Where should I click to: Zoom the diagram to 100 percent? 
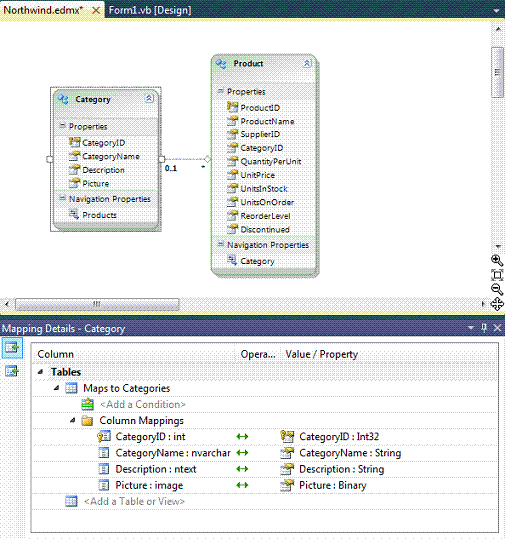click(497, 275)
